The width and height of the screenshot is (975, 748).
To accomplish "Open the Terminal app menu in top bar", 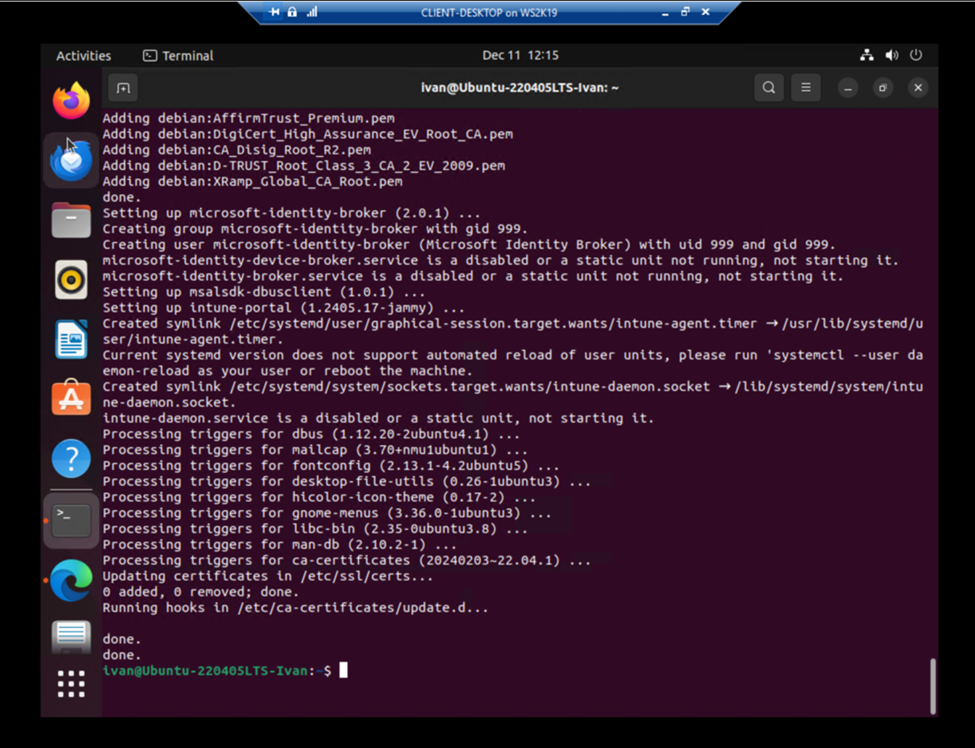I will coord(178,56).
